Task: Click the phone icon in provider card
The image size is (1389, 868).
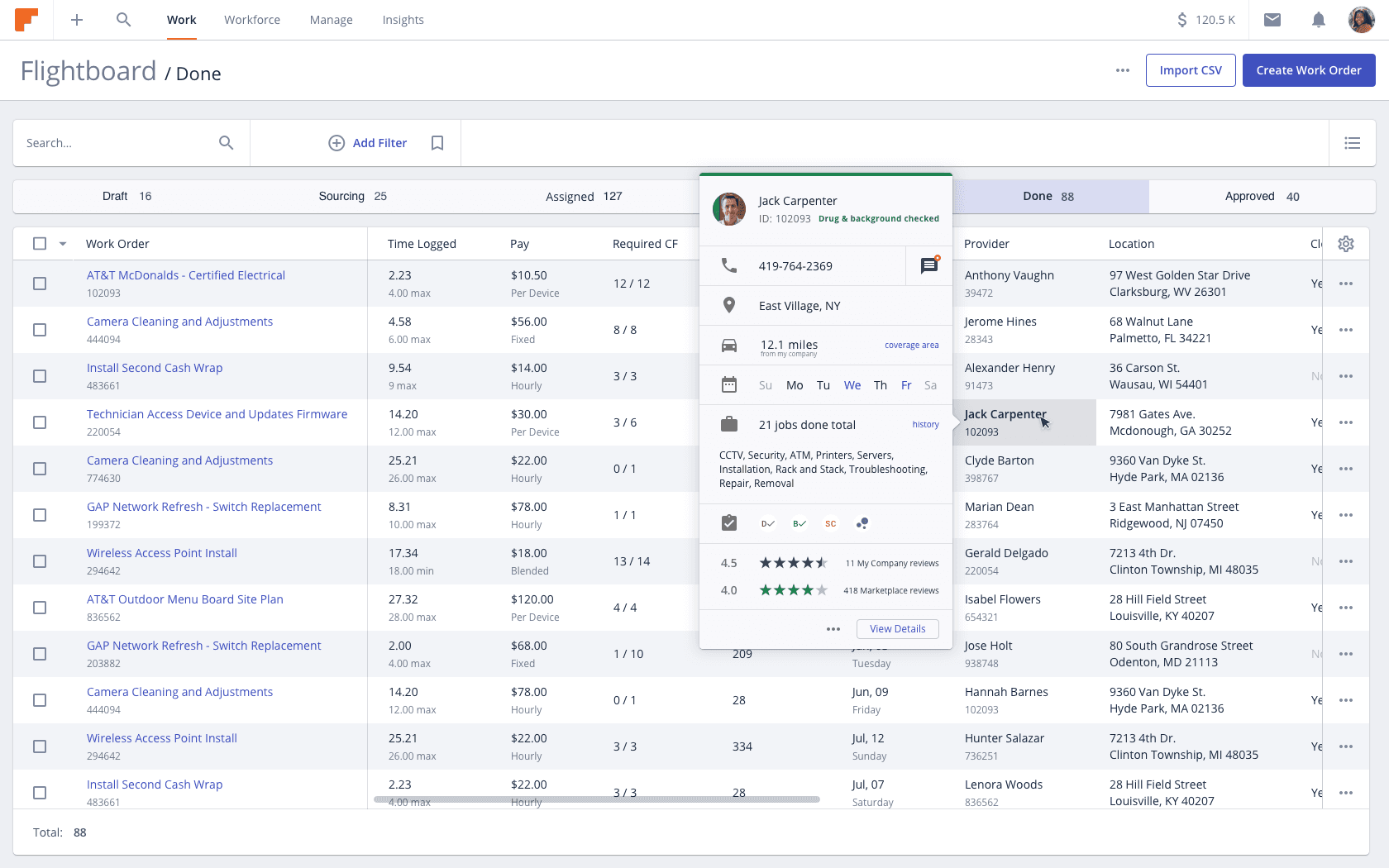Action: coord(729,265)
